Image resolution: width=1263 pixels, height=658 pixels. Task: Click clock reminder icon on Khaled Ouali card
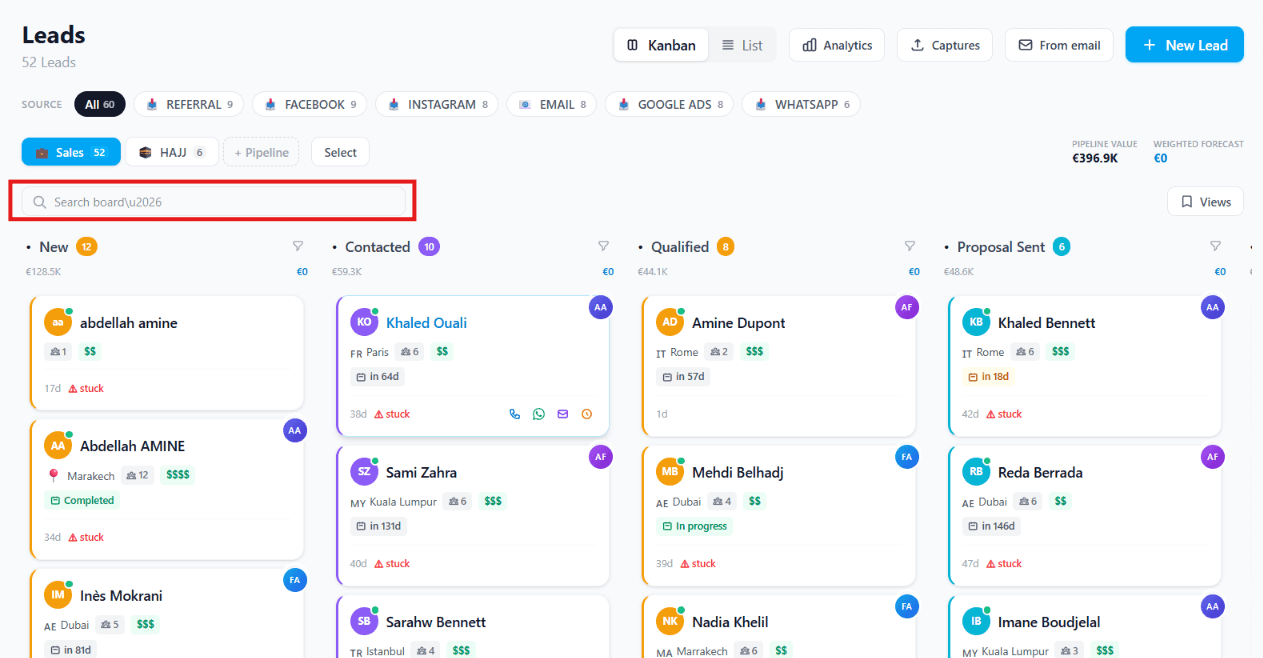[x=587, y=414]
